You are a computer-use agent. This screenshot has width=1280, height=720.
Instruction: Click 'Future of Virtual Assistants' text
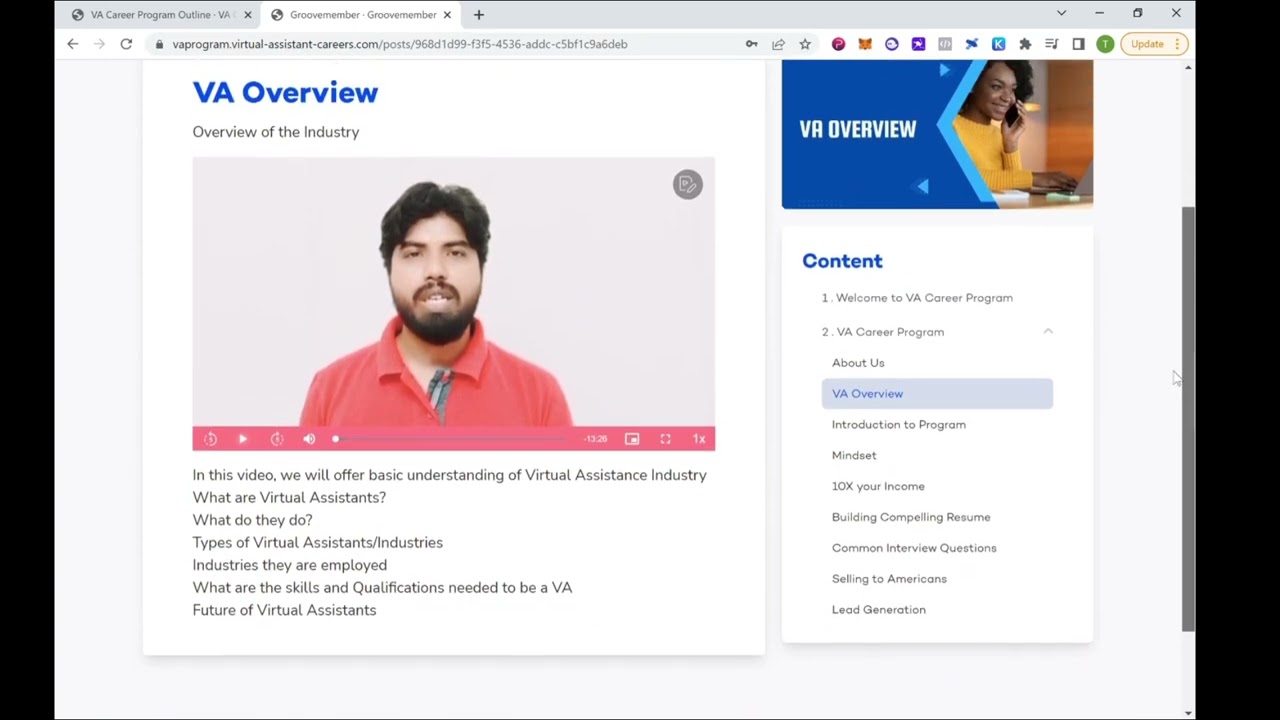click(284, 610)
